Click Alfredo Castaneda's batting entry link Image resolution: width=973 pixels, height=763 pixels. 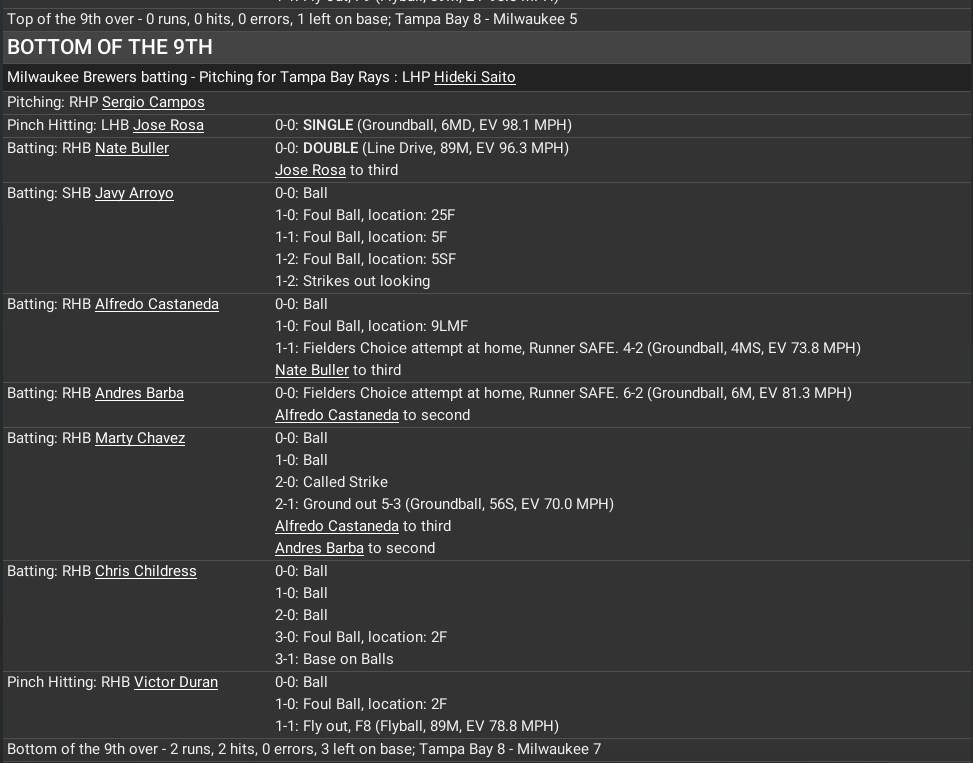[157, 304]
